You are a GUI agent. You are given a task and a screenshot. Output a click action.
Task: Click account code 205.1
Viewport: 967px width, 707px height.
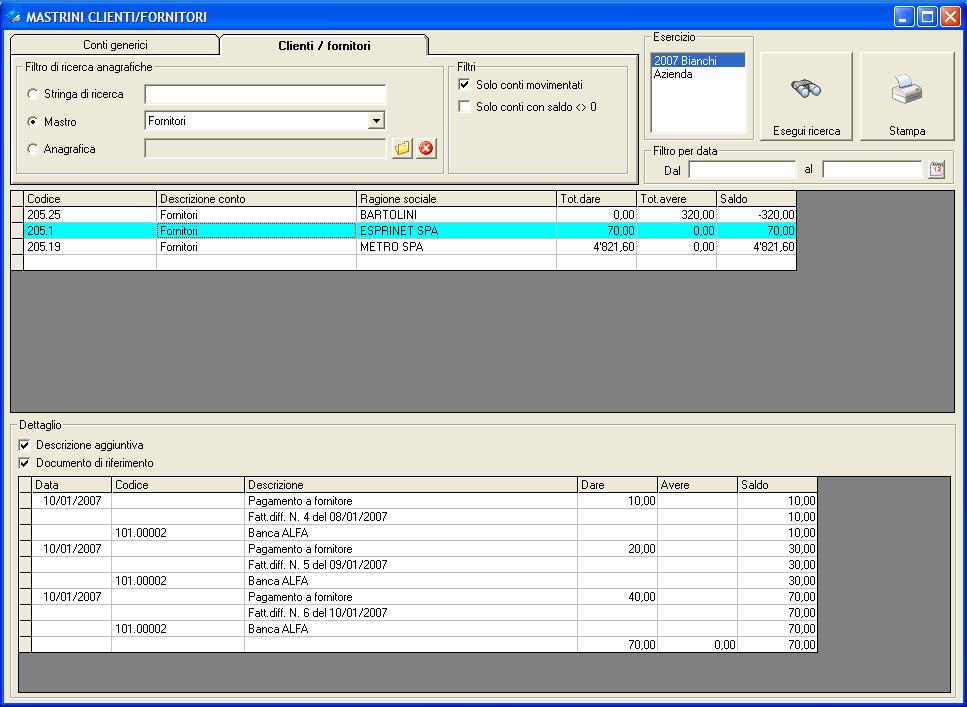[90, 231]
